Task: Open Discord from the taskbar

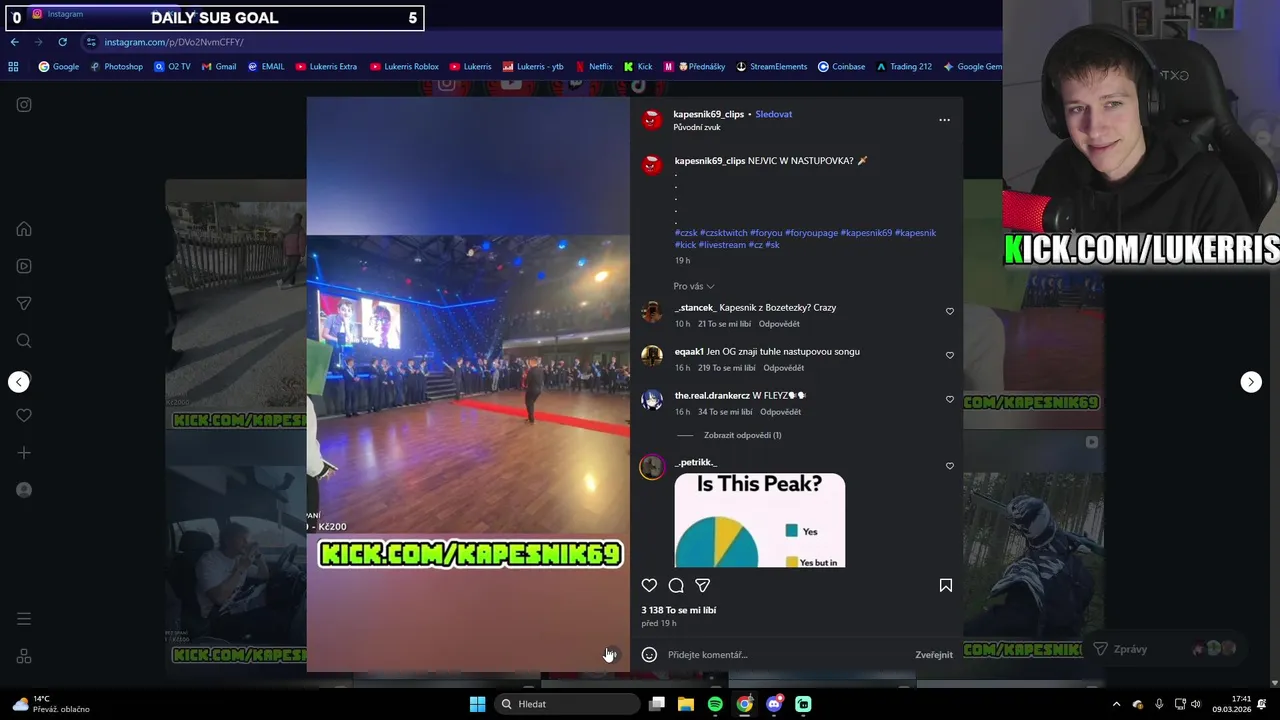Action: (x=774, y=704)
